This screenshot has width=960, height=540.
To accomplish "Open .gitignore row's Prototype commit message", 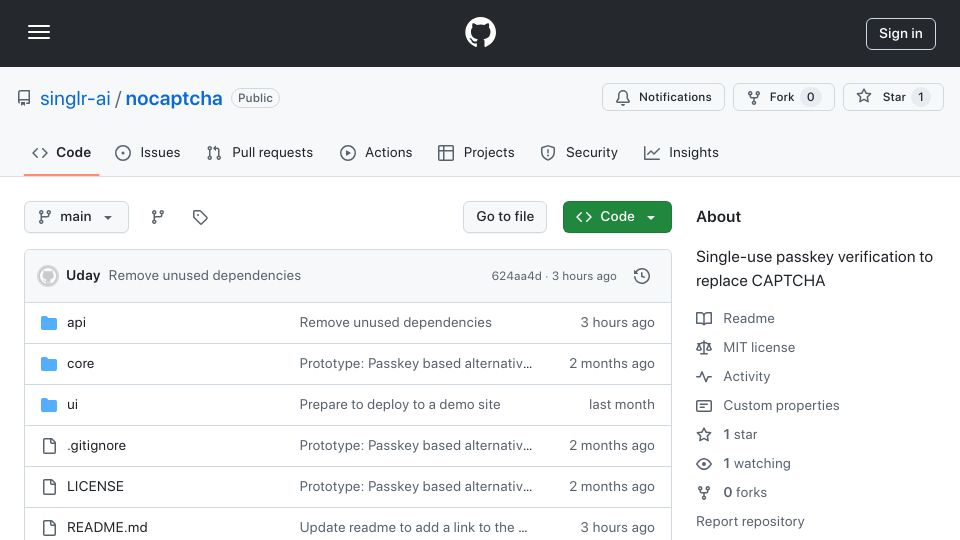I will click(416, 446).
